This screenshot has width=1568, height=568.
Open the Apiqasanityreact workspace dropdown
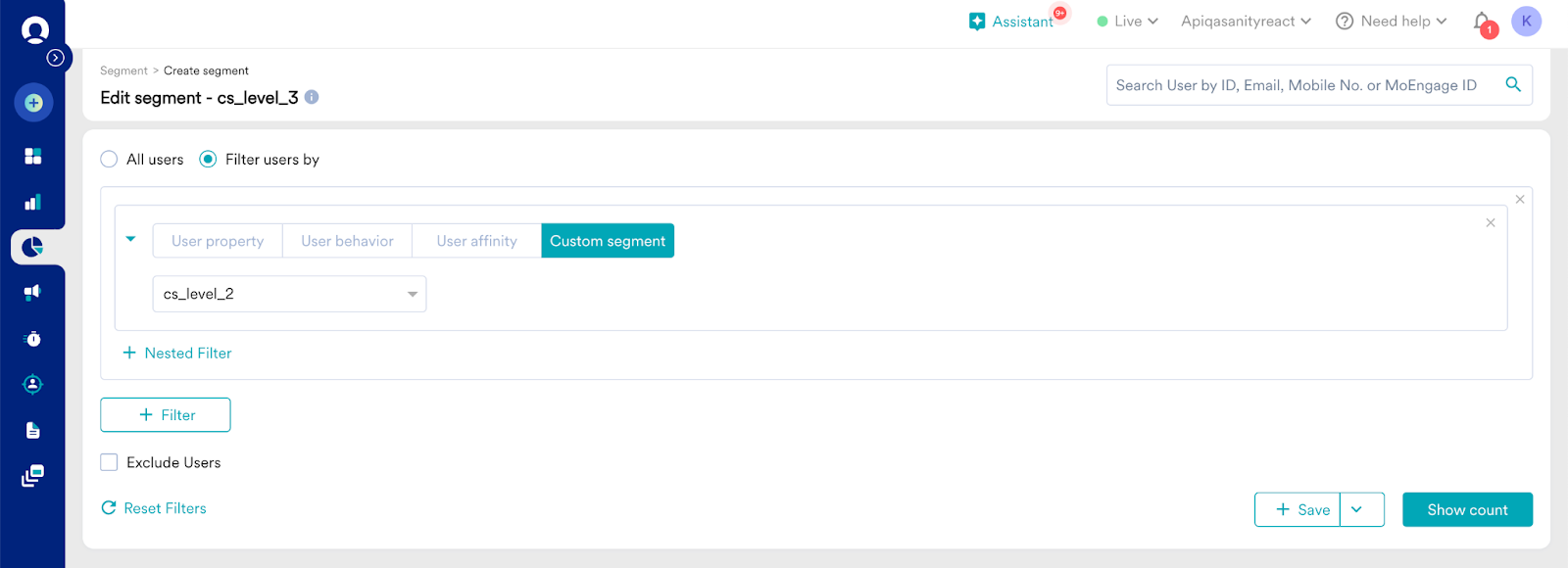[1246, 22]
